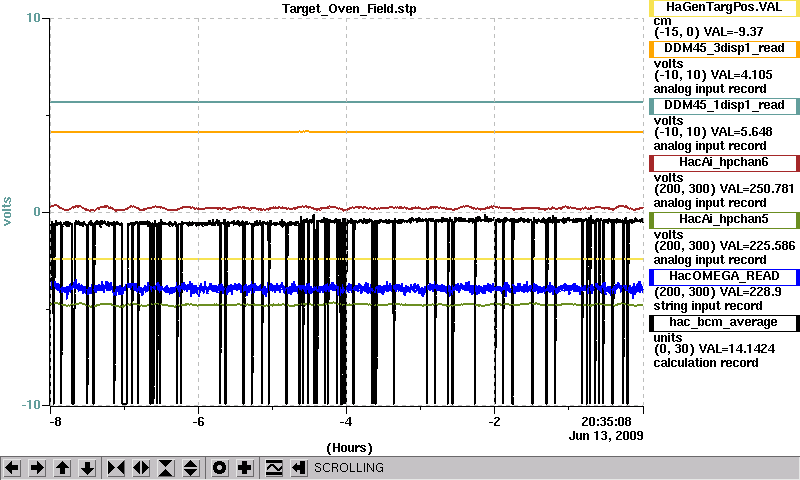Screen dimensions: 800x480
Task: Click the pan right arrow button
Action: pos(37,468)
